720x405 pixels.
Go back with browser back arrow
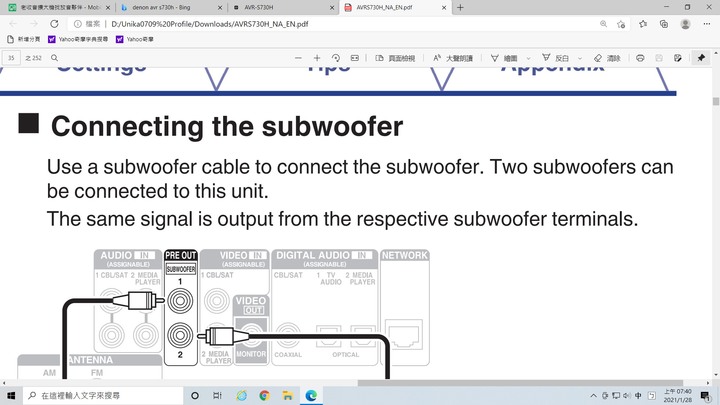click(x=13, y=24)
